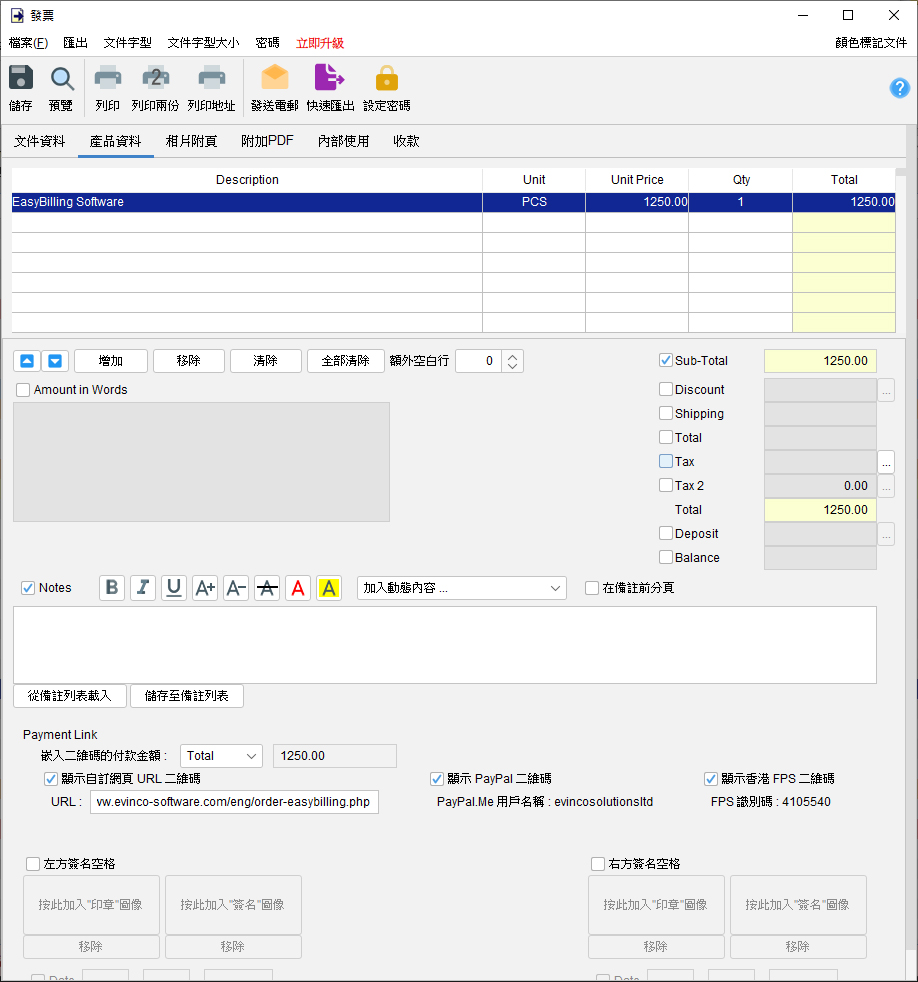Move row down with blue arrow
Screen dimensions: 918x982
click(x=55, y=361)
